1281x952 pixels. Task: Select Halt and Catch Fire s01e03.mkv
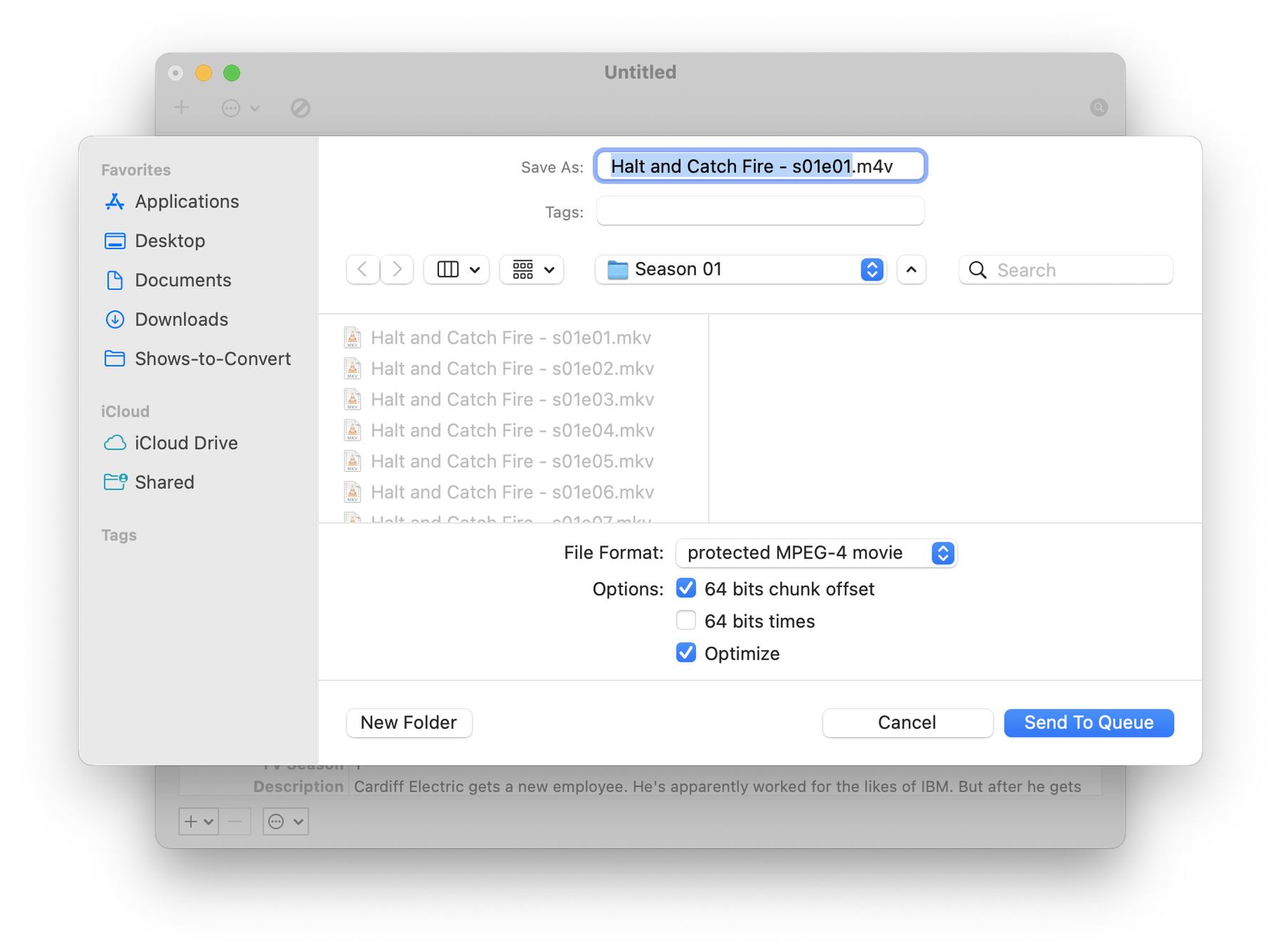[x=512, y=399]
